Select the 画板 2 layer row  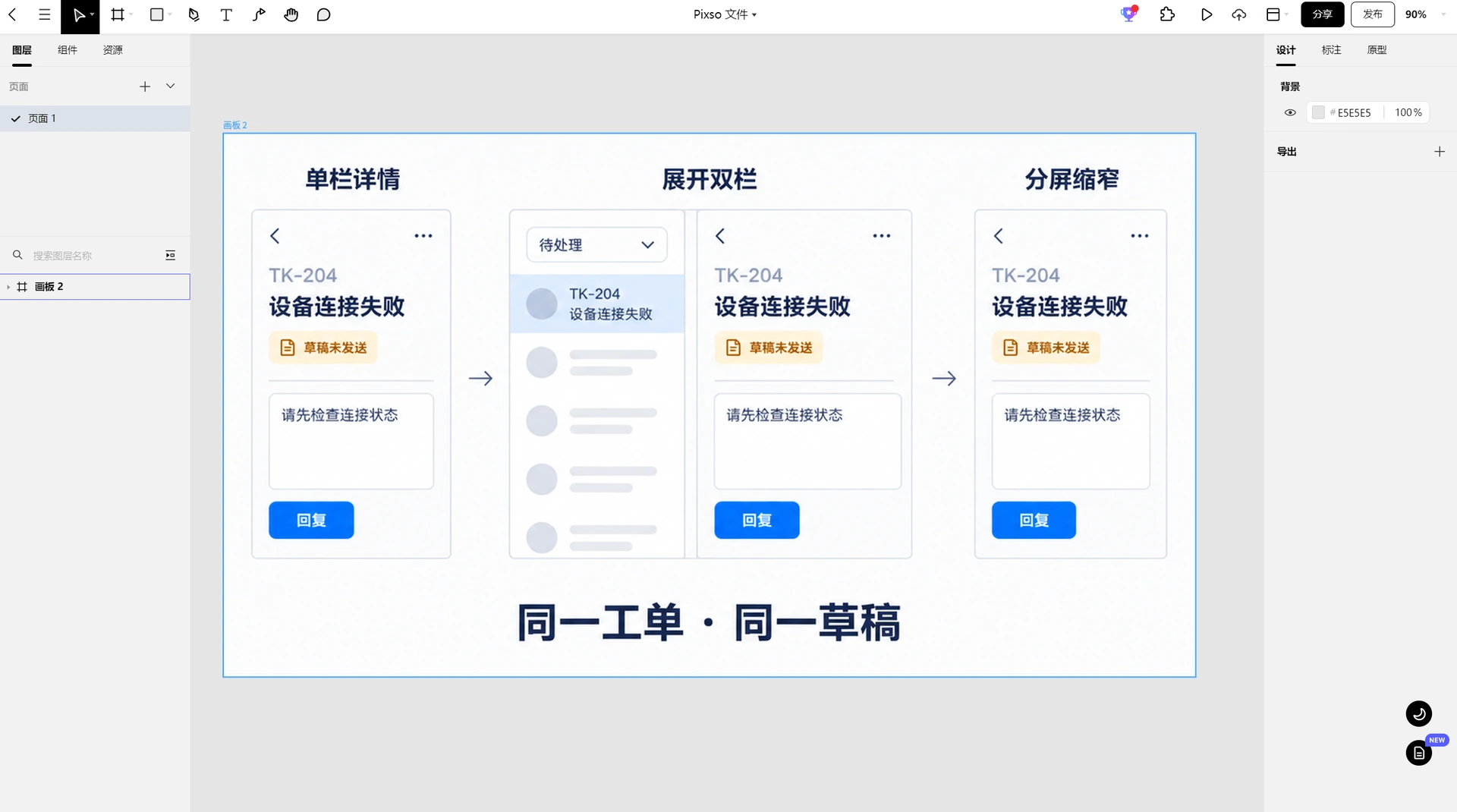coord(95,287)
